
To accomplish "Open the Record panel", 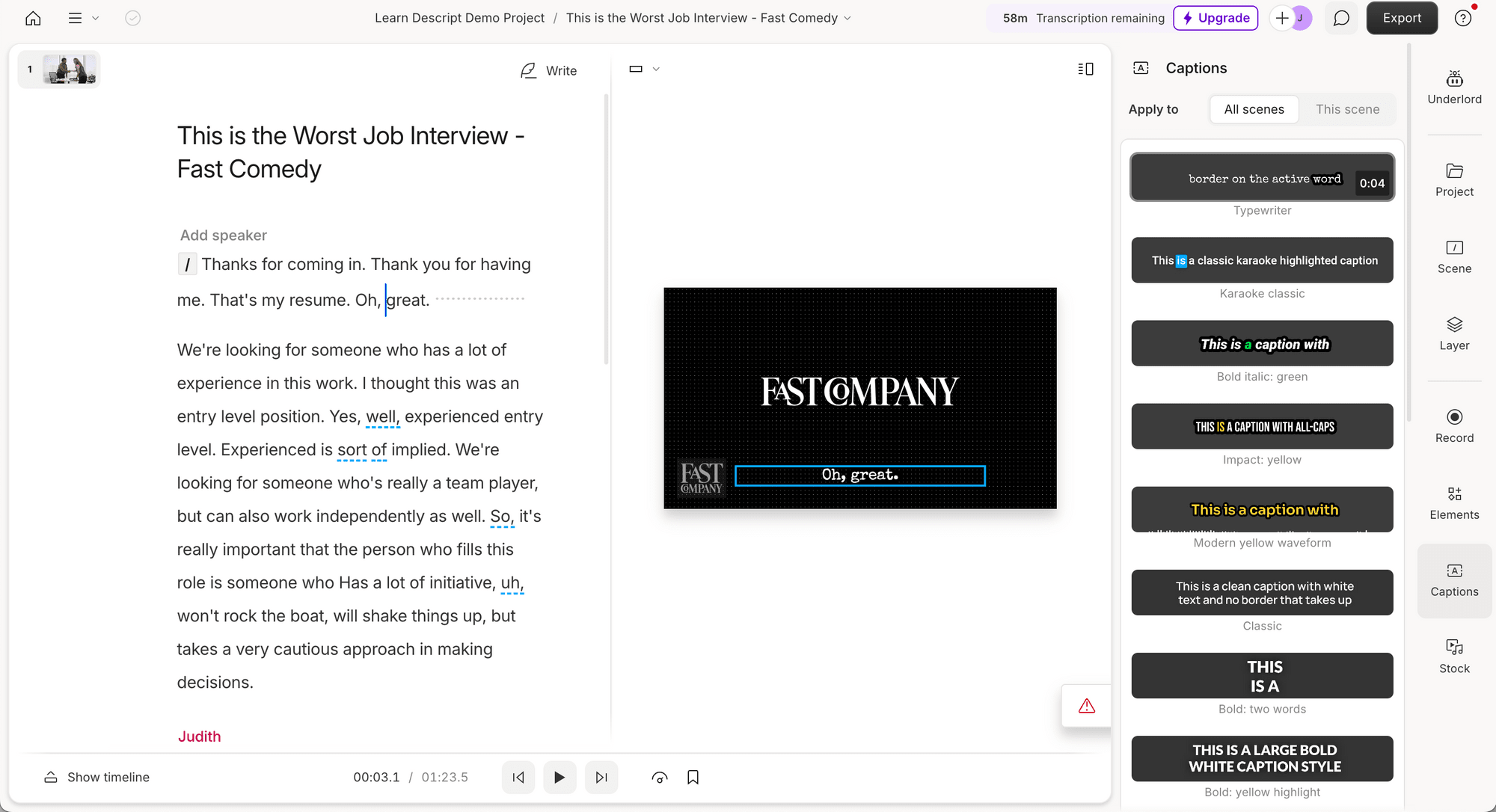I will 1454,426.
